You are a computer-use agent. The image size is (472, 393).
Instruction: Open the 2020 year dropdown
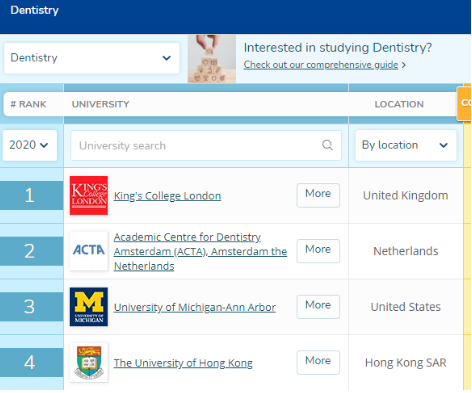tap(30, 145)
